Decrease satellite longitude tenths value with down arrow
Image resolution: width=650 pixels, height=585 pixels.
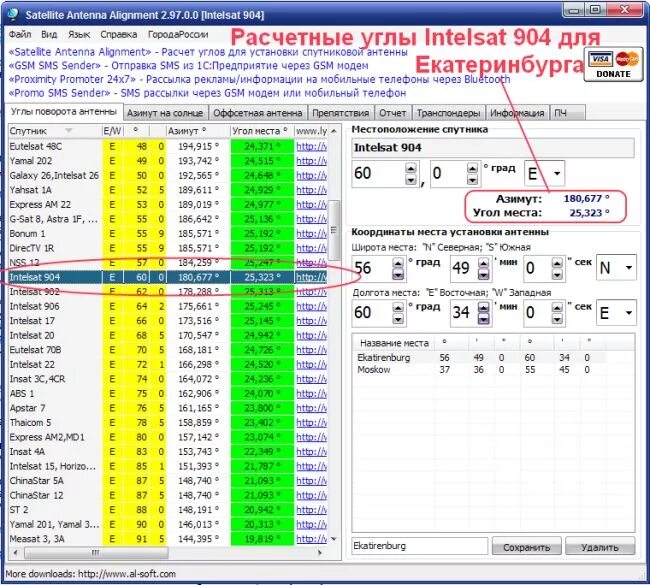(472, 180)
